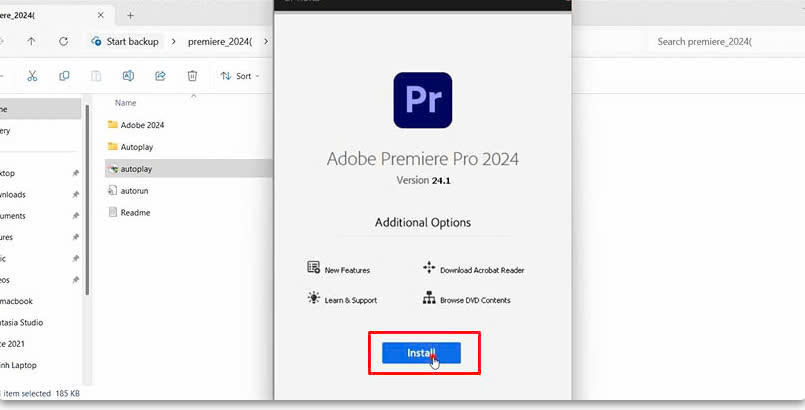This screenshot has width=805, height=410.
Task: Click the Learn & Support lightbulb icon
Action: (x=313, y=298)
